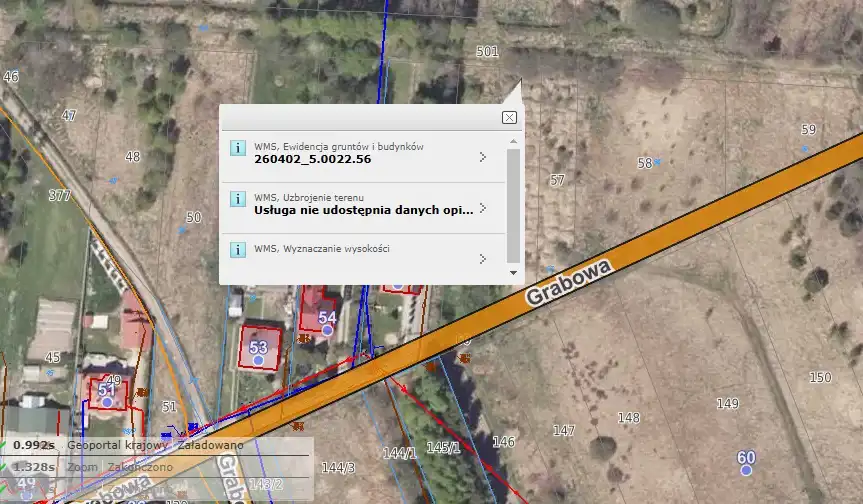Click info icon beside Wyznaczanie wysokości
Viewport: 863px width, 504px height.
coord(238,249)
